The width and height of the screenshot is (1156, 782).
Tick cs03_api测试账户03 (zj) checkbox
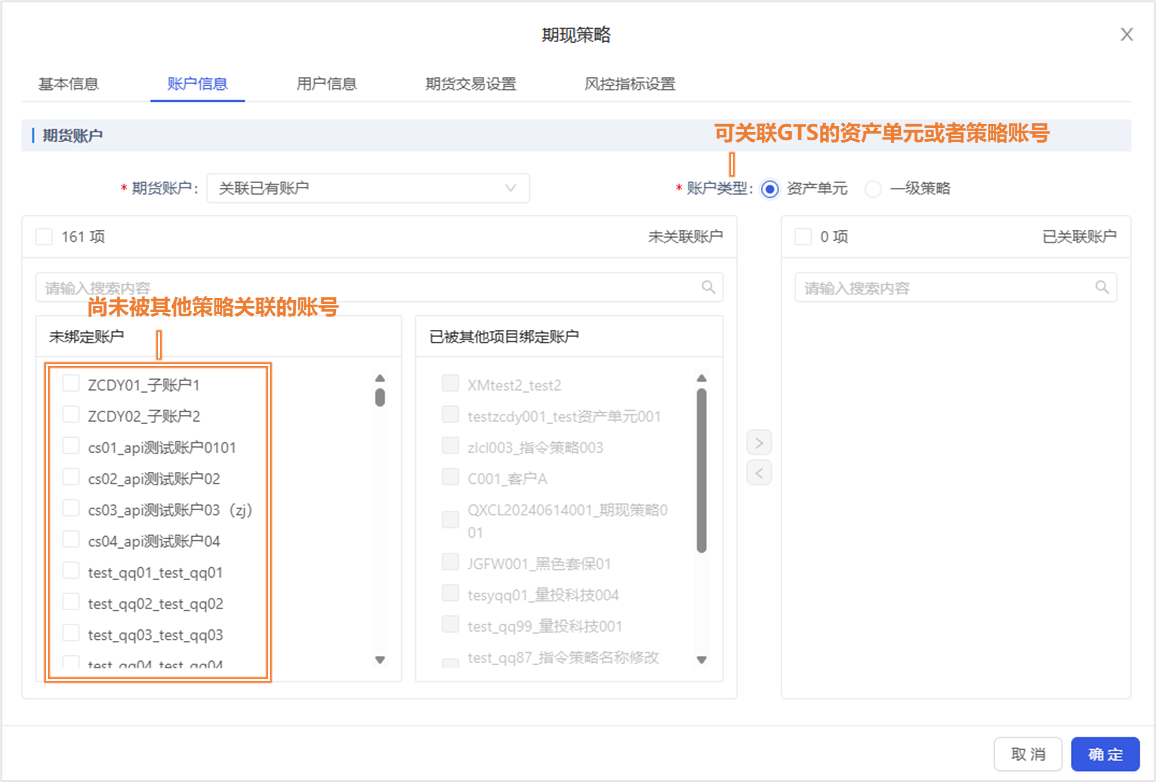71,509
